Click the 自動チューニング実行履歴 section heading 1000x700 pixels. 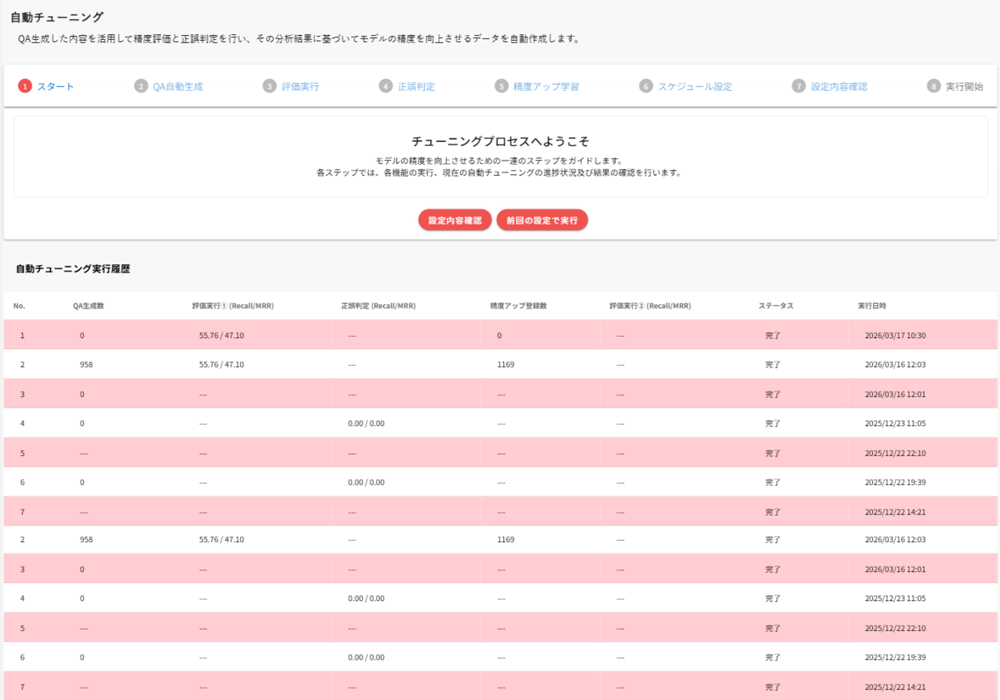(71, 267)
